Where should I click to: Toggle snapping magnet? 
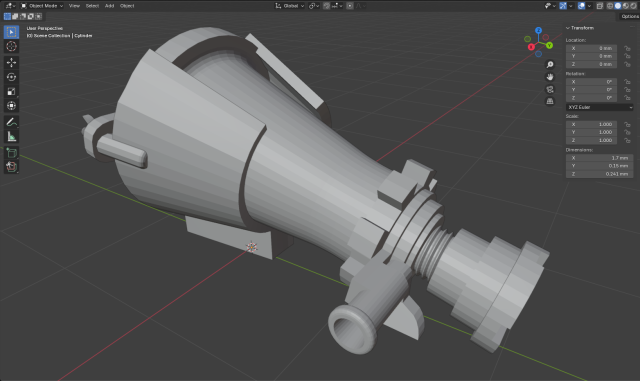327,6
